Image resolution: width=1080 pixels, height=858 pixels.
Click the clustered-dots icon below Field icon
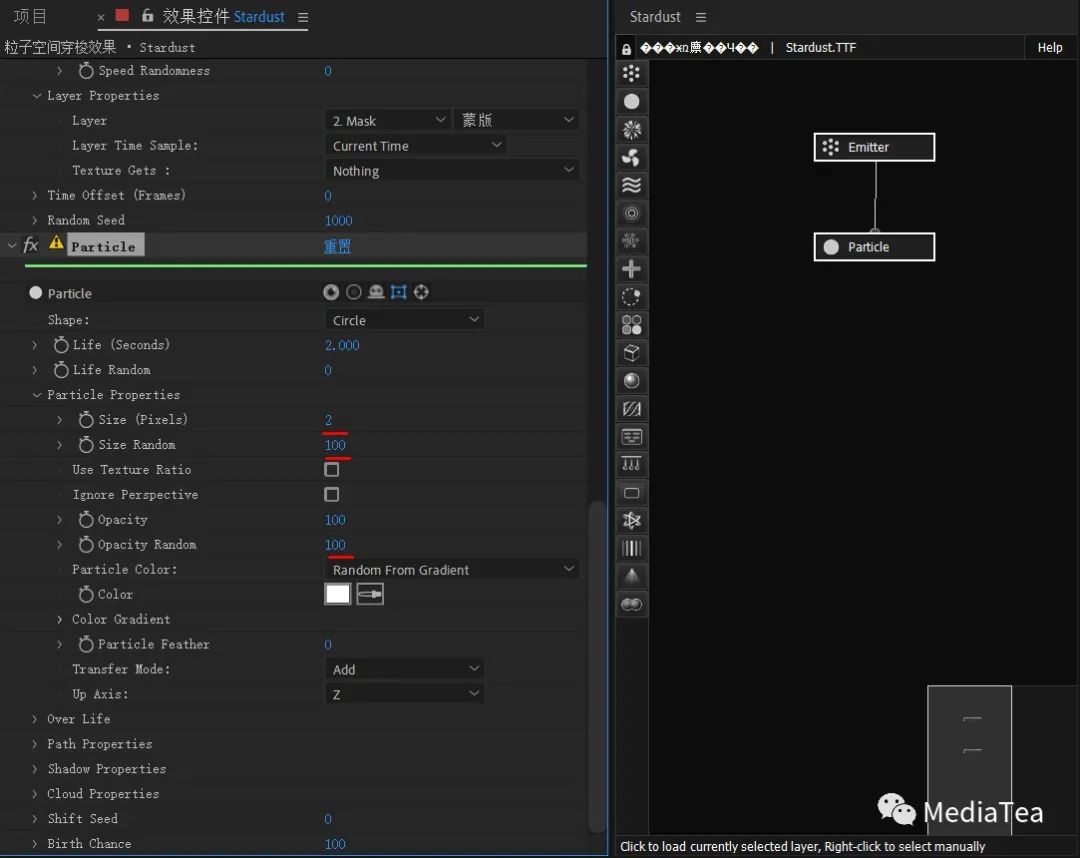coord(631,241)
